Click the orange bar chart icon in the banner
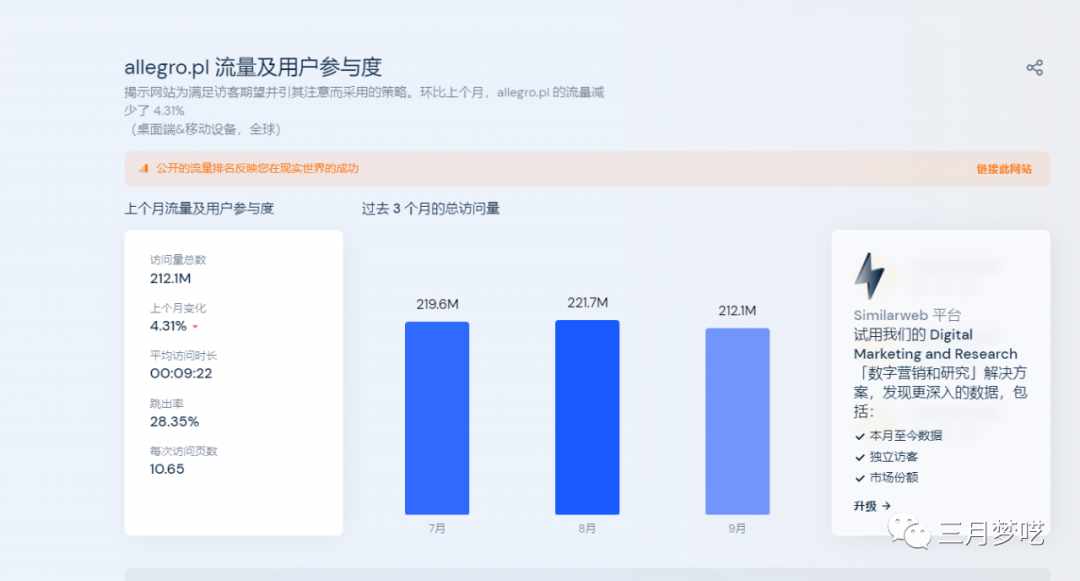This screenshot has width=1080, height=581. click(x=144, y=169)
